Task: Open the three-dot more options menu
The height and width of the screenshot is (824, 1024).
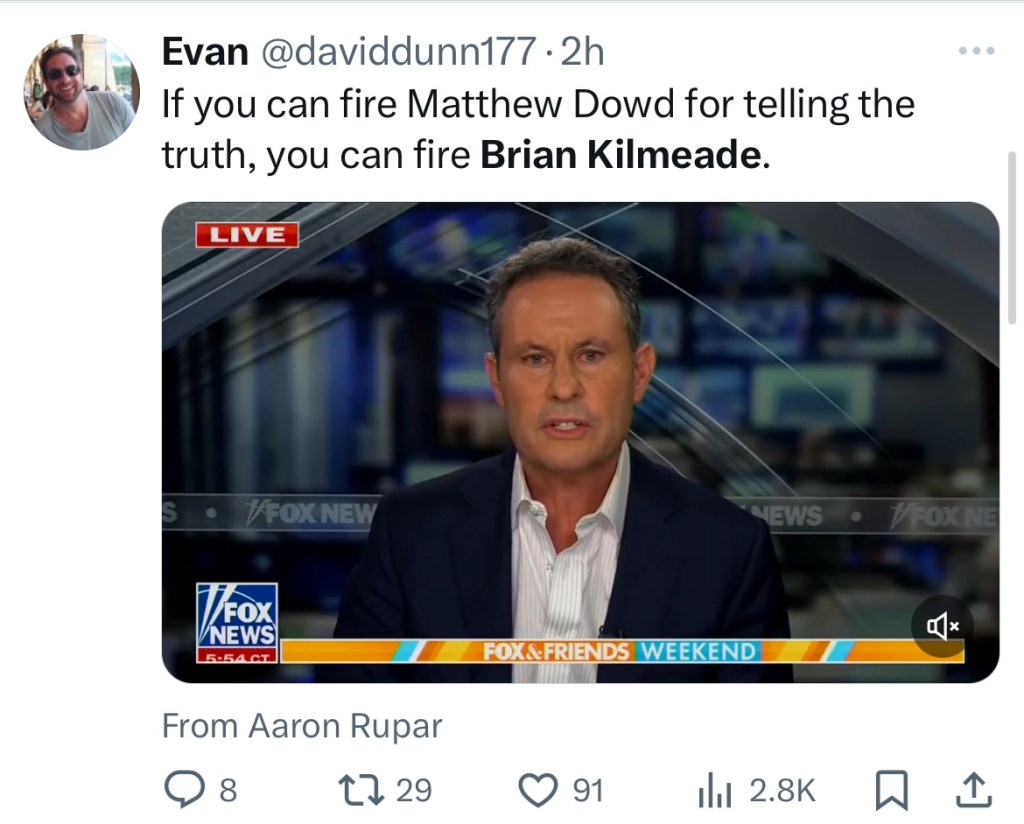Action: [976, 51]
